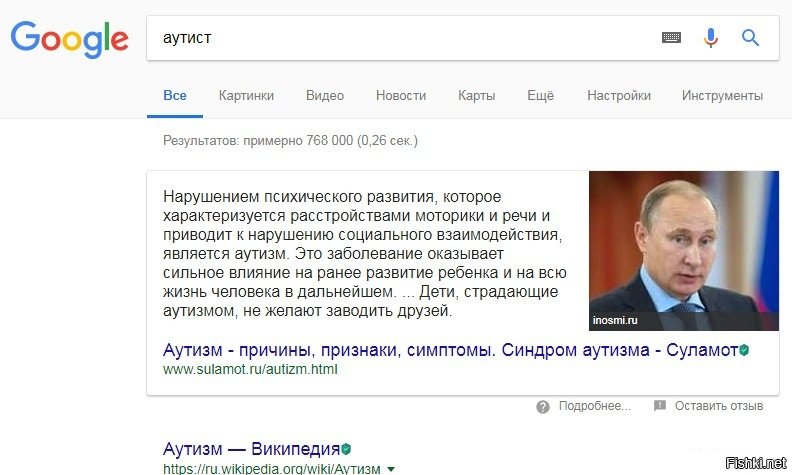Switch to the Картинки tab
This screenshot has width=792, height=475.
(246, 96)
